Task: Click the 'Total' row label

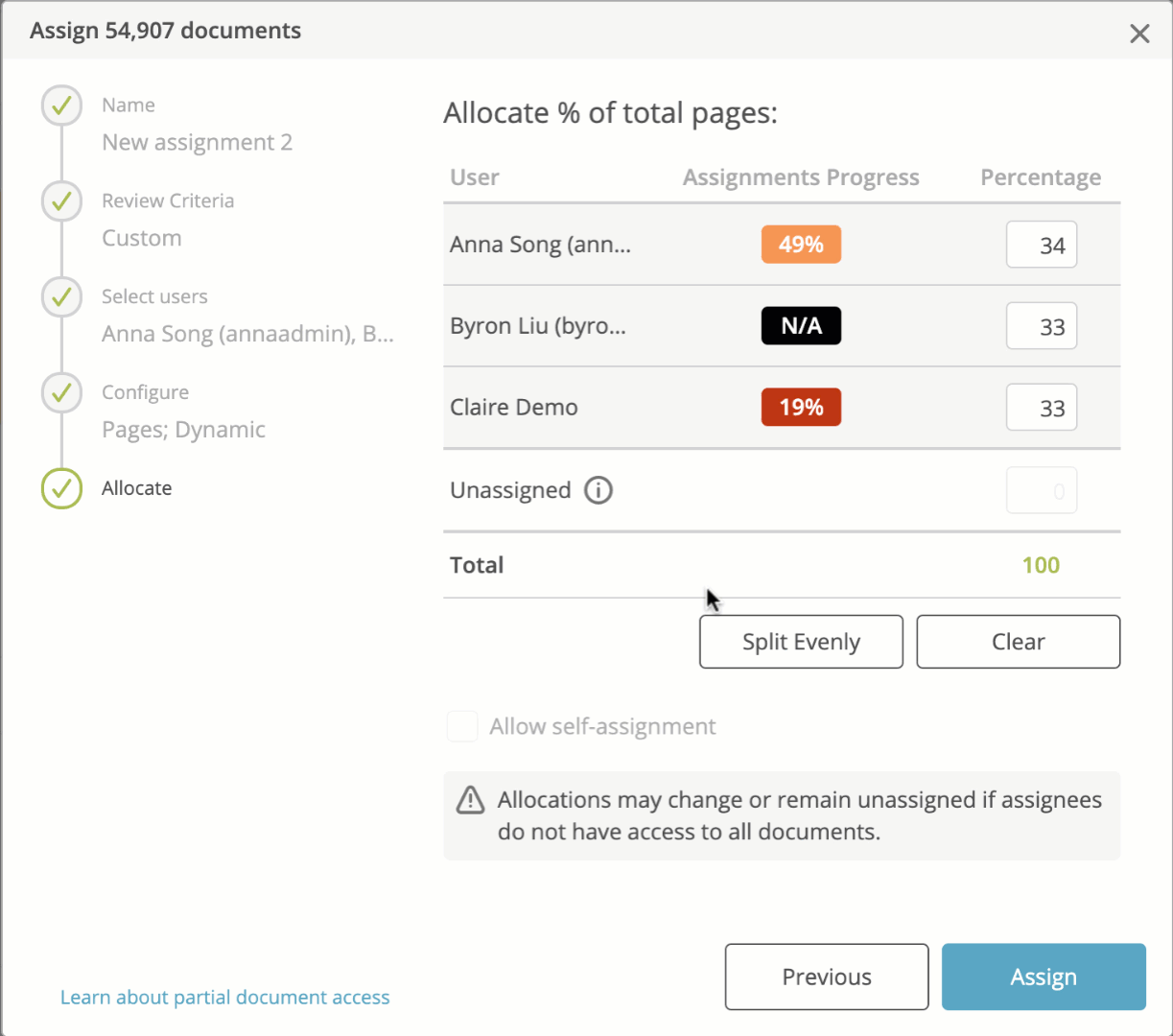Action: 477,565
